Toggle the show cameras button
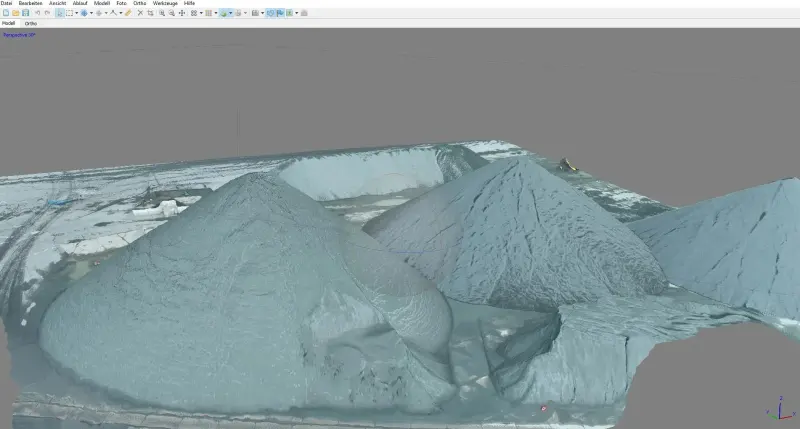Image resolution: width=800 pixels, height=429 pixels. point(255,13)
